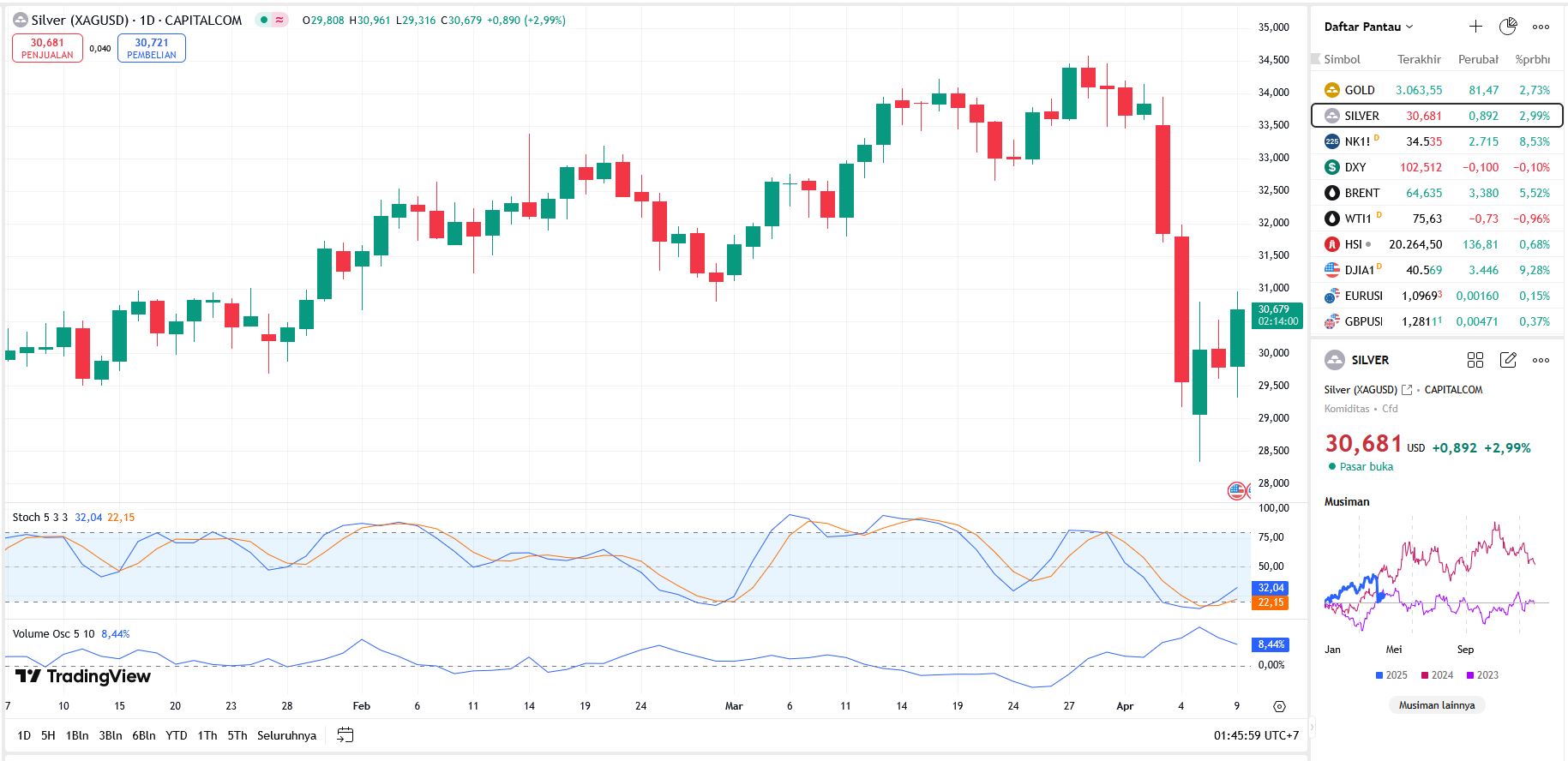1568x761 pixels.
Task: Open the external link icon beside Silver (XAGUSD)
Action: pos(1407,390)
